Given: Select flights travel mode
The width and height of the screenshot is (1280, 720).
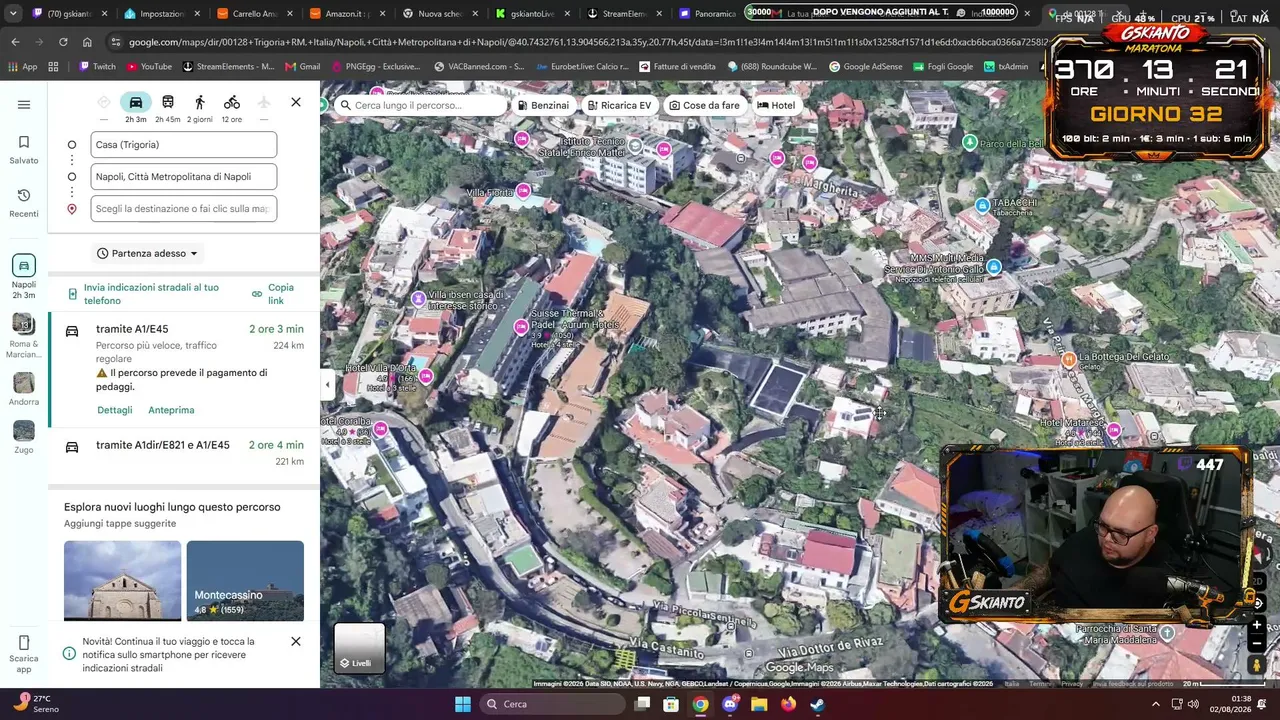Looking at the screenshot, I should coord(264,102).
